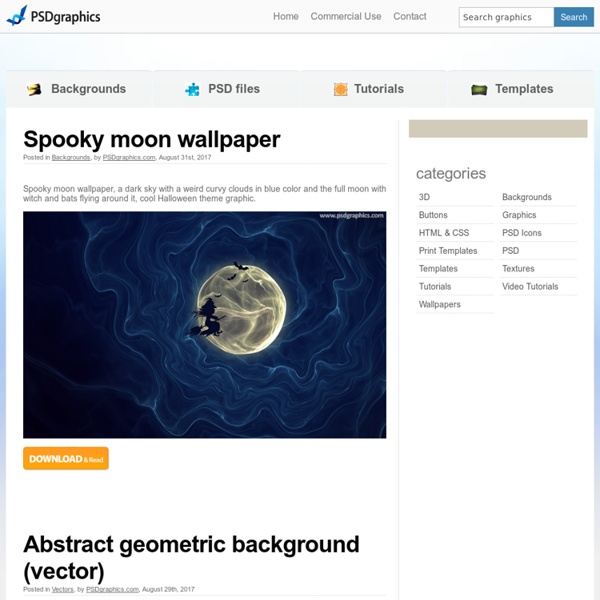
Task: Open the PSD Icons category
Action: coord(522,233)
